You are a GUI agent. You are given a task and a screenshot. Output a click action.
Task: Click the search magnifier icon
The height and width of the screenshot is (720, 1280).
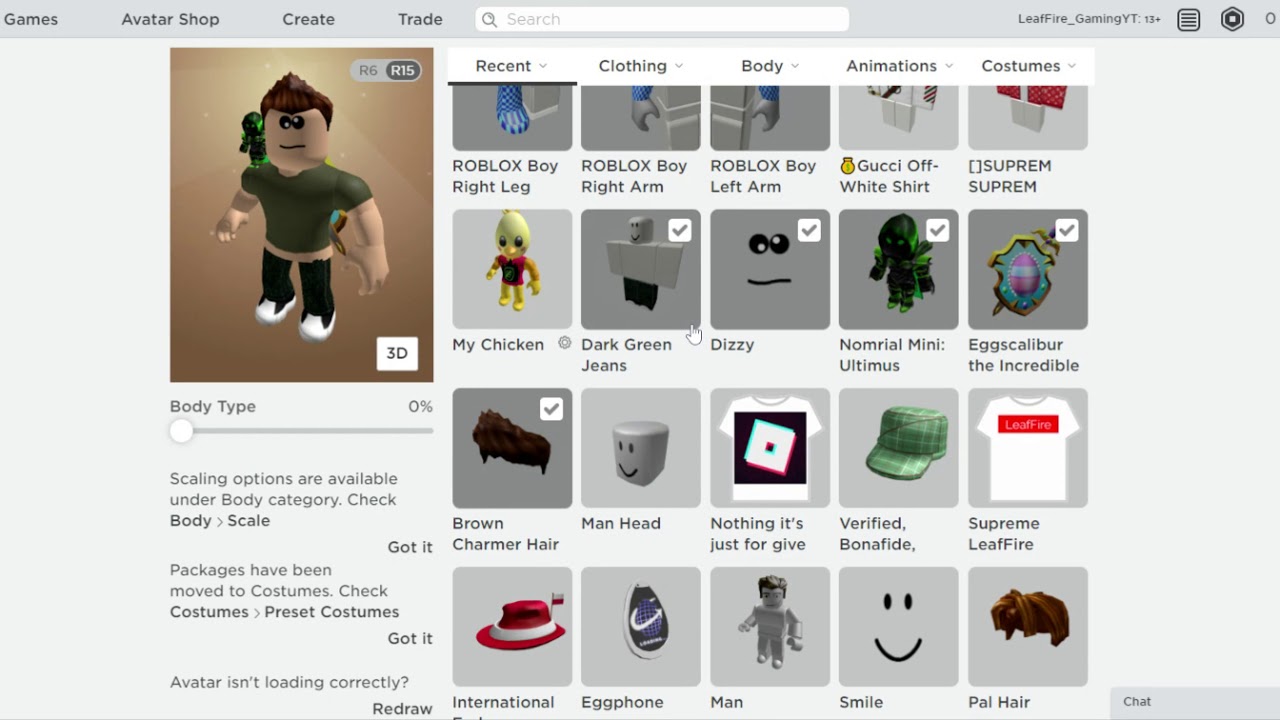tap(488, 19)
